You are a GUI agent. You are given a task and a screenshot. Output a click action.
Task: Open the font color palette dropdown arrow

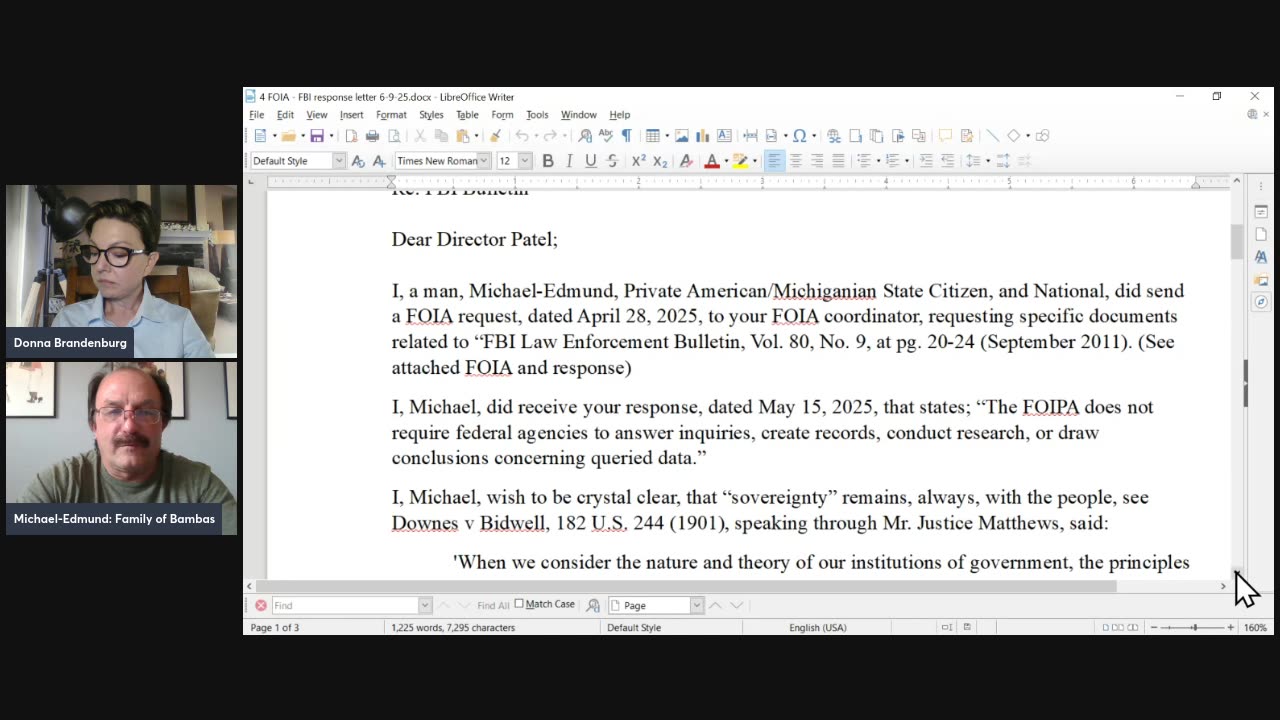pos(725,161)
